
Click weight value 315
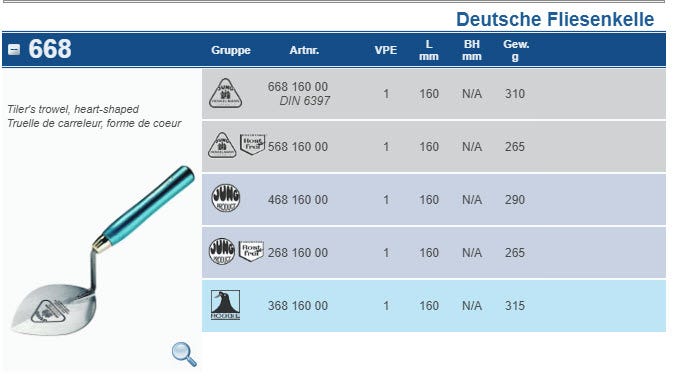pos(515,306)
